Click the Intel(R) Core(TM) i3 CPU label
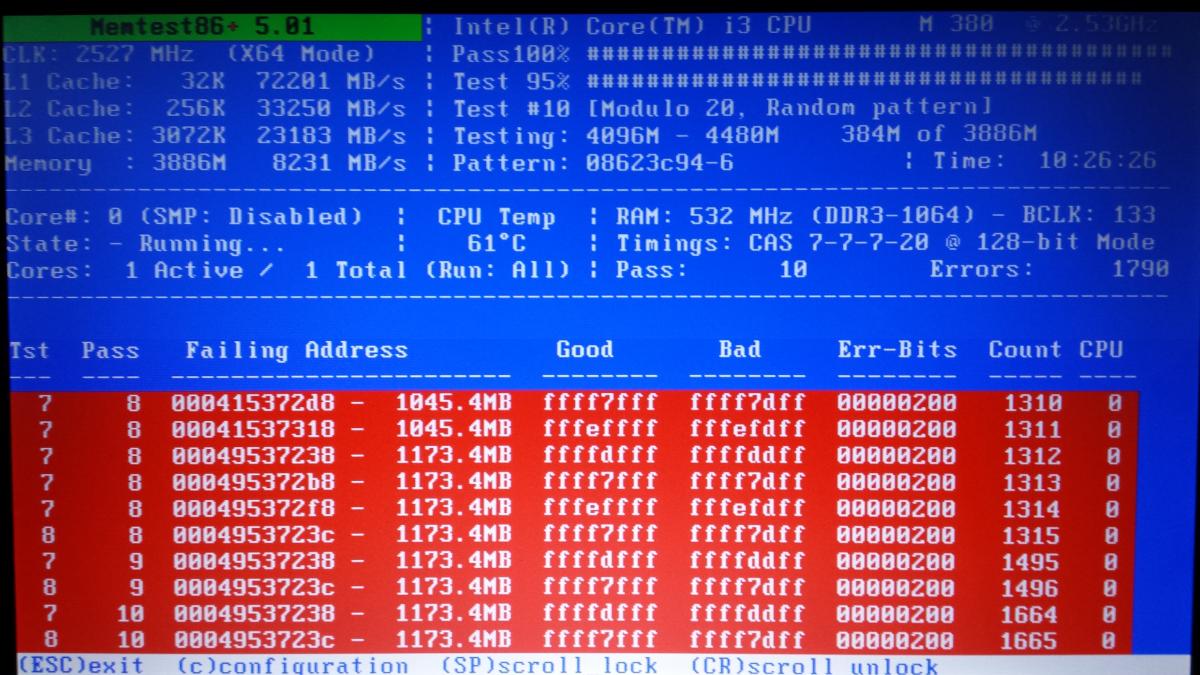The image size is (1200, 675). point(632,27)
